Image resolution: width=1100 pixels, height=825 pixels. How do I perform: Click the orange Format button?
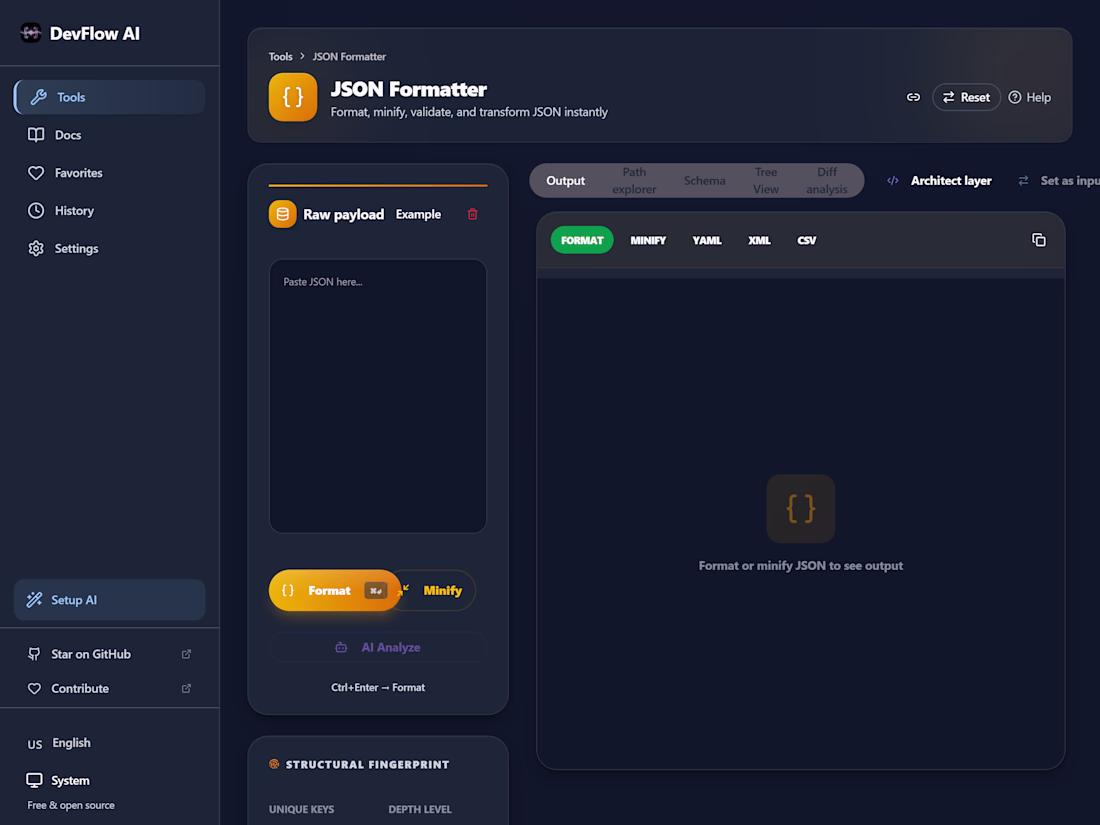click(335, 590)
